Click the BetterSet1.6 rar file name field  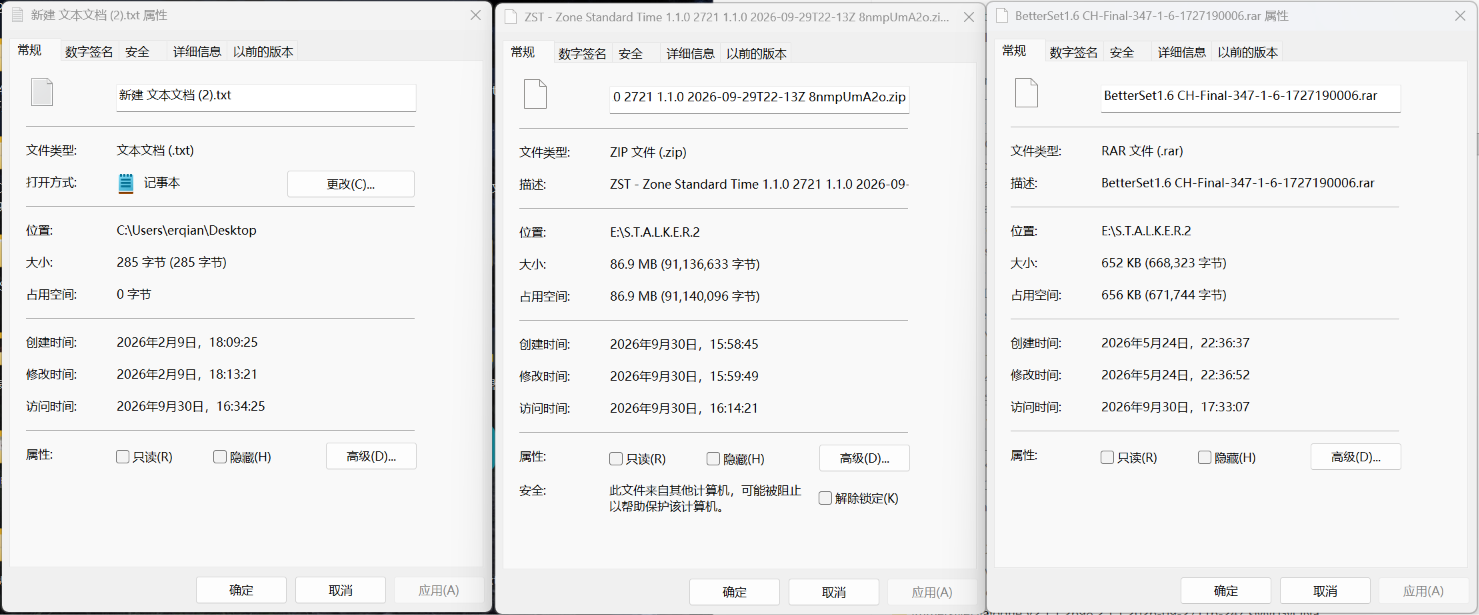click(1250, 97)
